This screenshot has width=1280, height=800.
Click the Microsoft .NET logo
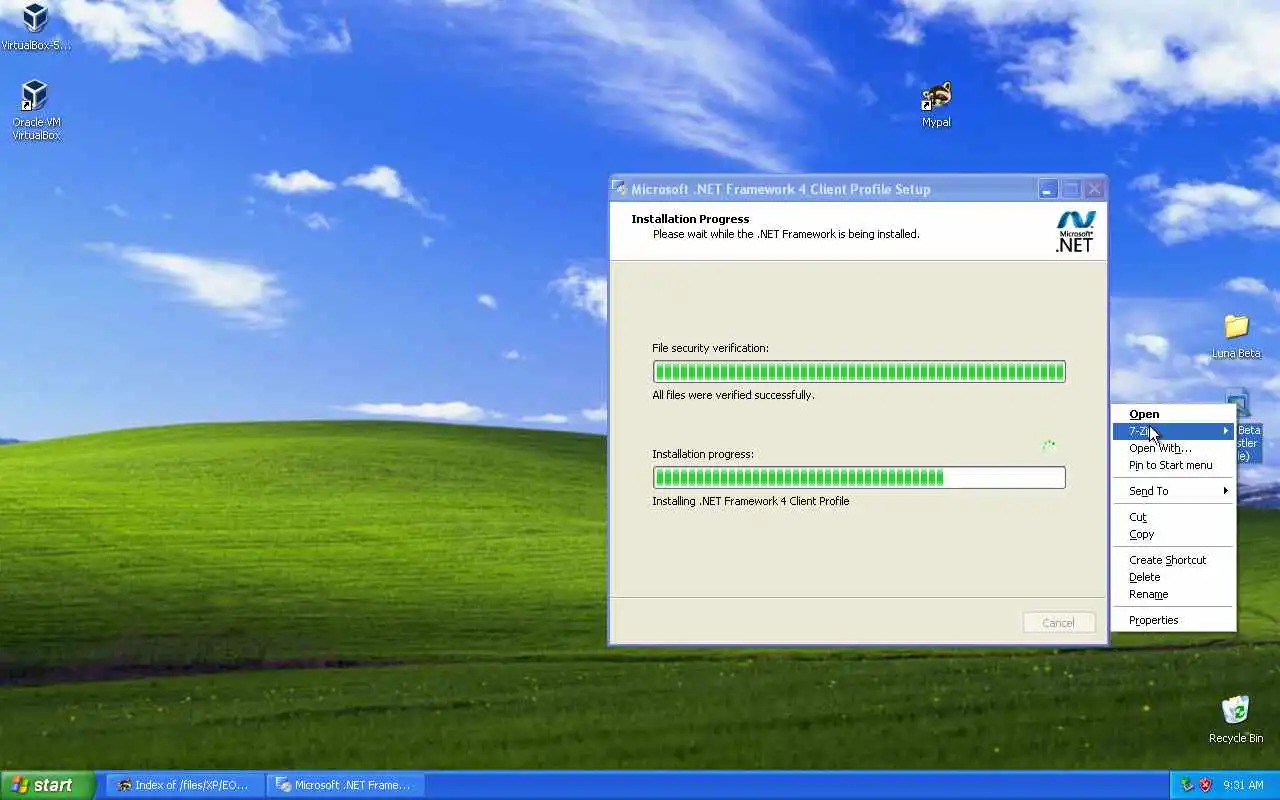(1075, 231)
